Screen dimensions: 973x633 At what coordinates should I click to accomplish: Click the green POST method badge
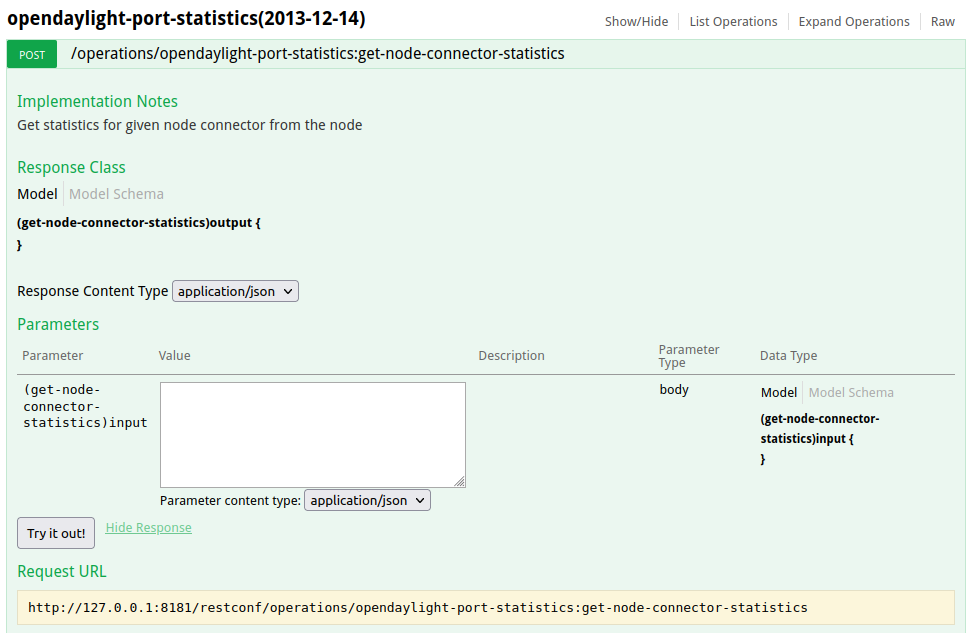(x=32, y=54)
